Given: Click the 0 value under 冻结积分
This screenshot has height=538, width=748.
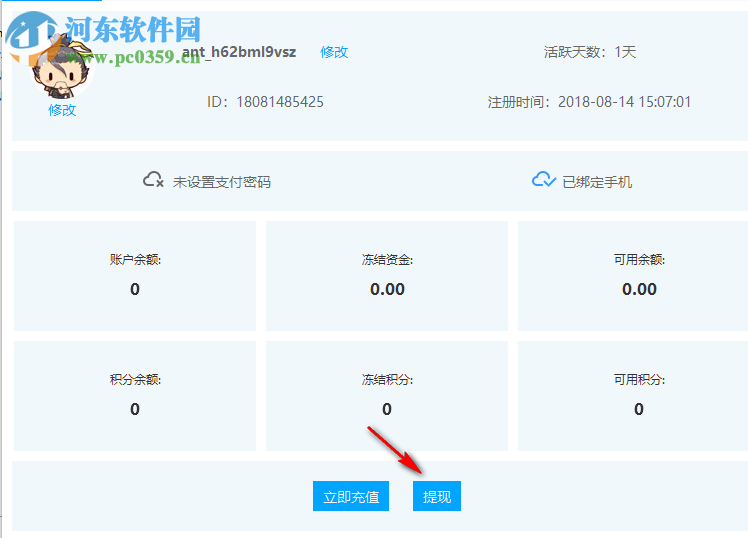Looking at the screenshot, I should pos(387,409).
